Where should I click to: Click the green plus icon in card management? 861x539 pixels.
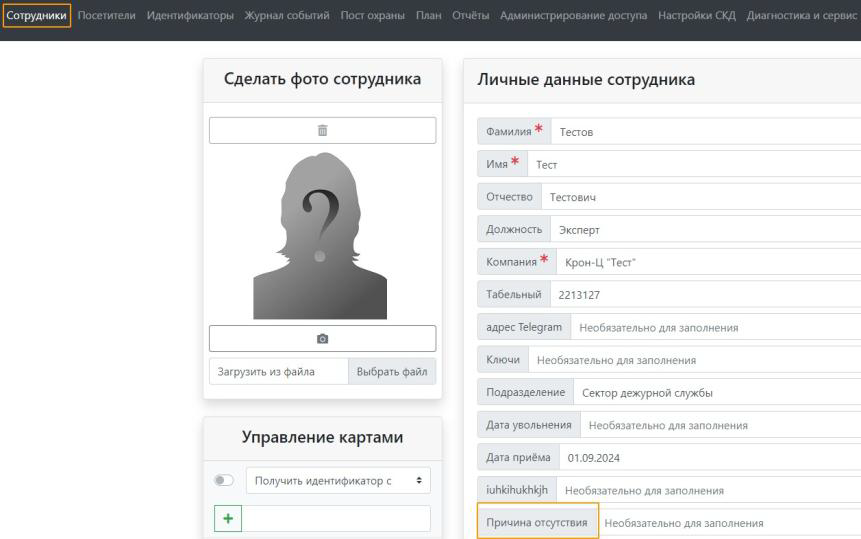click(229, 518)
